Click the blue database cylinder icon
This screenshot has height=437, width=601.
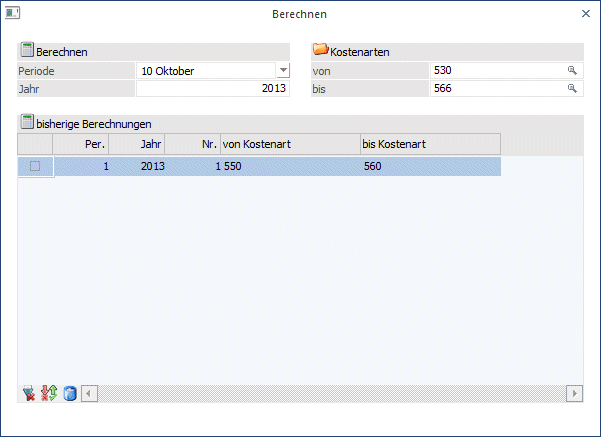click(x=69, y=393)
